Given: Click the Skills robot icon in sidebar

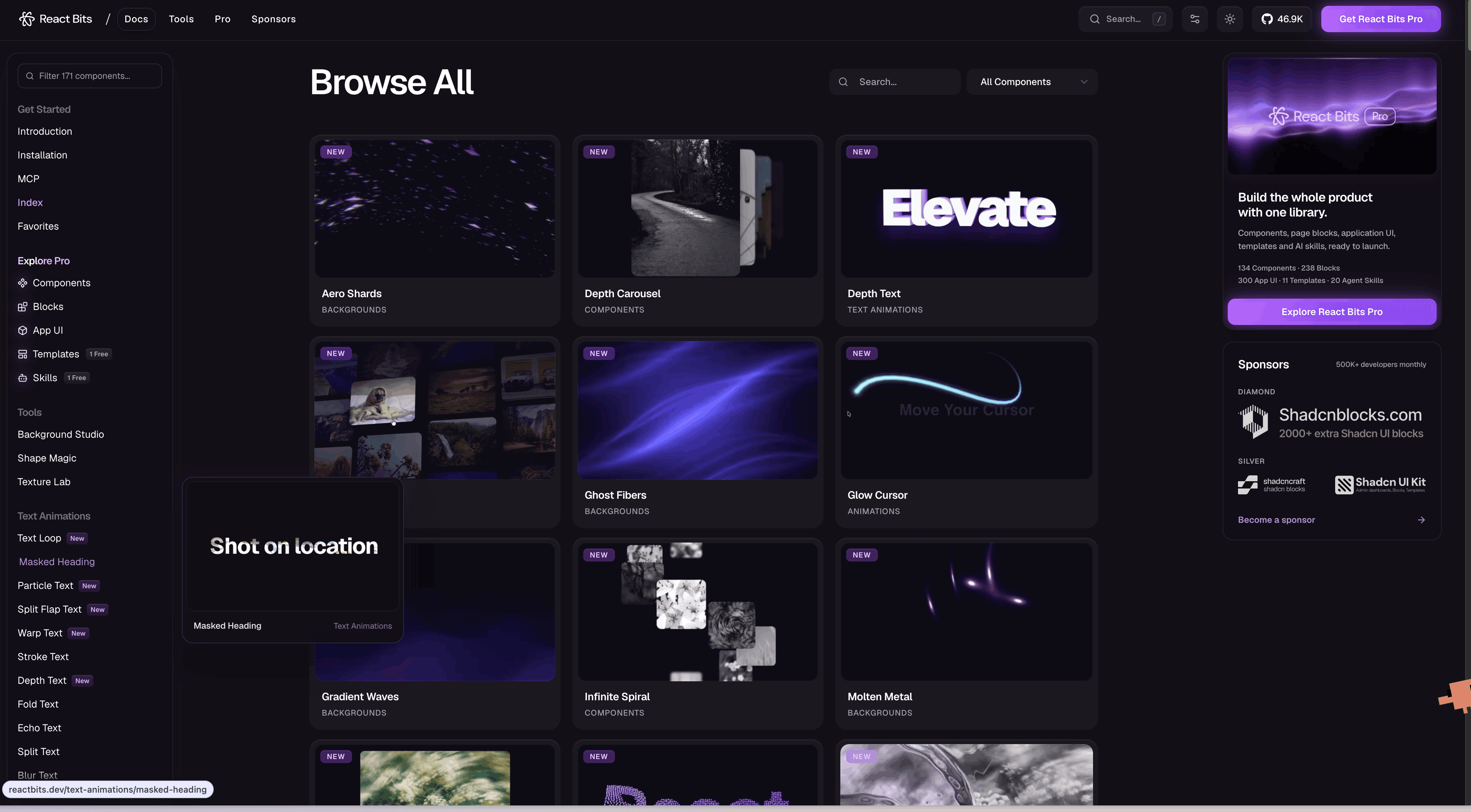Looking at the screenshot, I should [22, 378].
